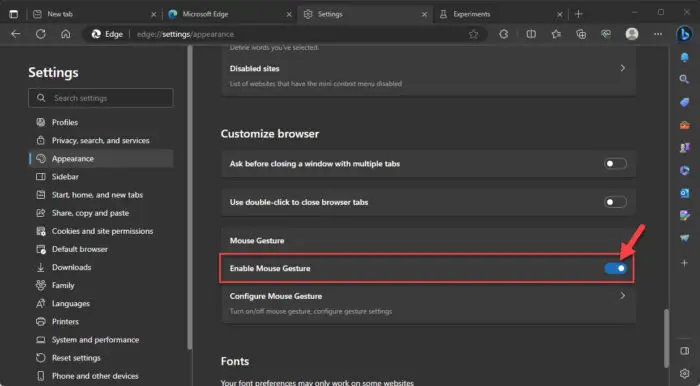Toggle Ask before closing multiple tabs
Image resolution: width=700 pixels, height=386 pixels.
[615, 164]
